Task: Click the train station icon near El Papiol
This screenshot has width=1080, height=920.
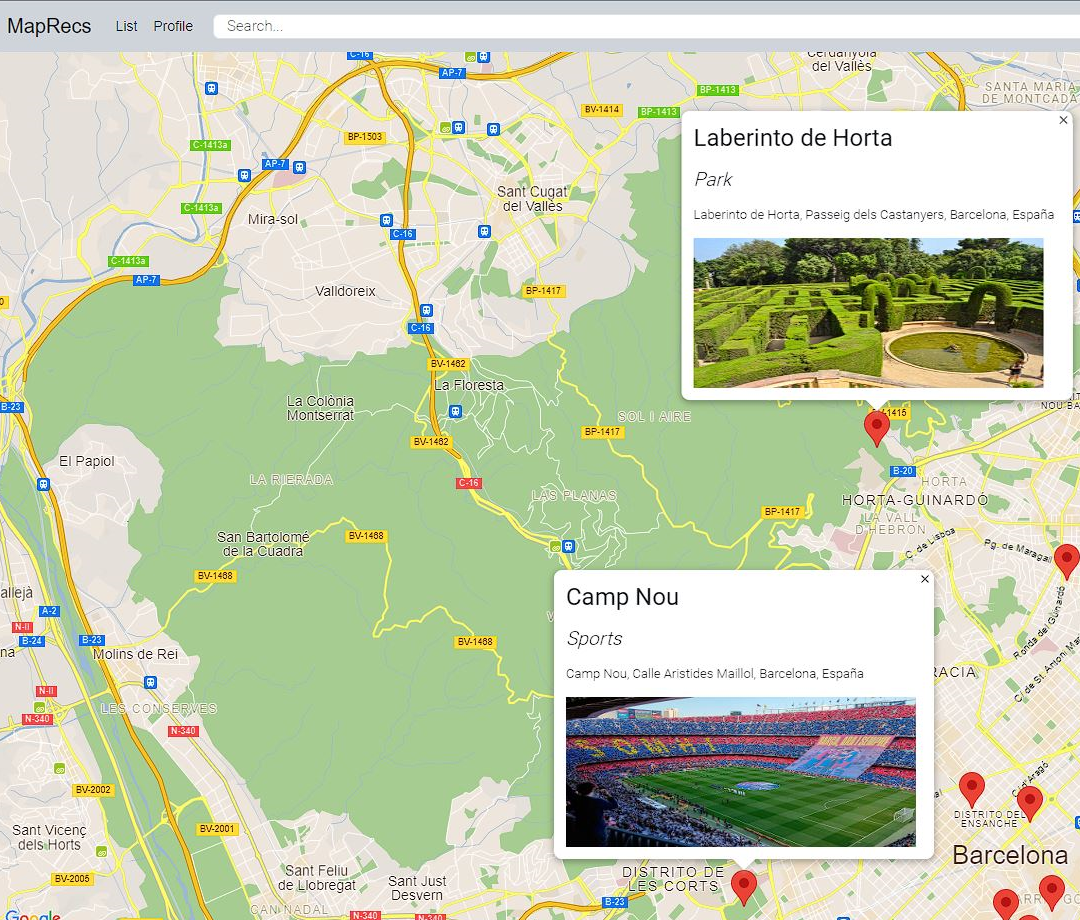Action: [x=43, y=484]
